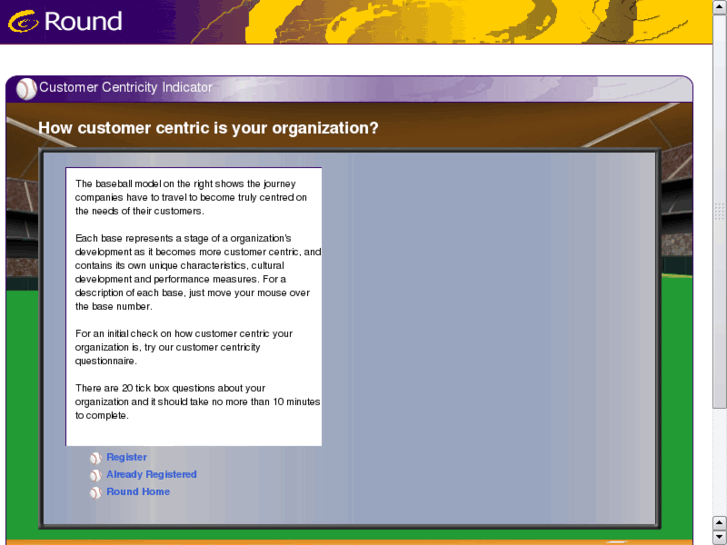Click the baseball bullet next to Register
Image resolution: width=727 pixels, height=545 pixels.
coord(96,458)
